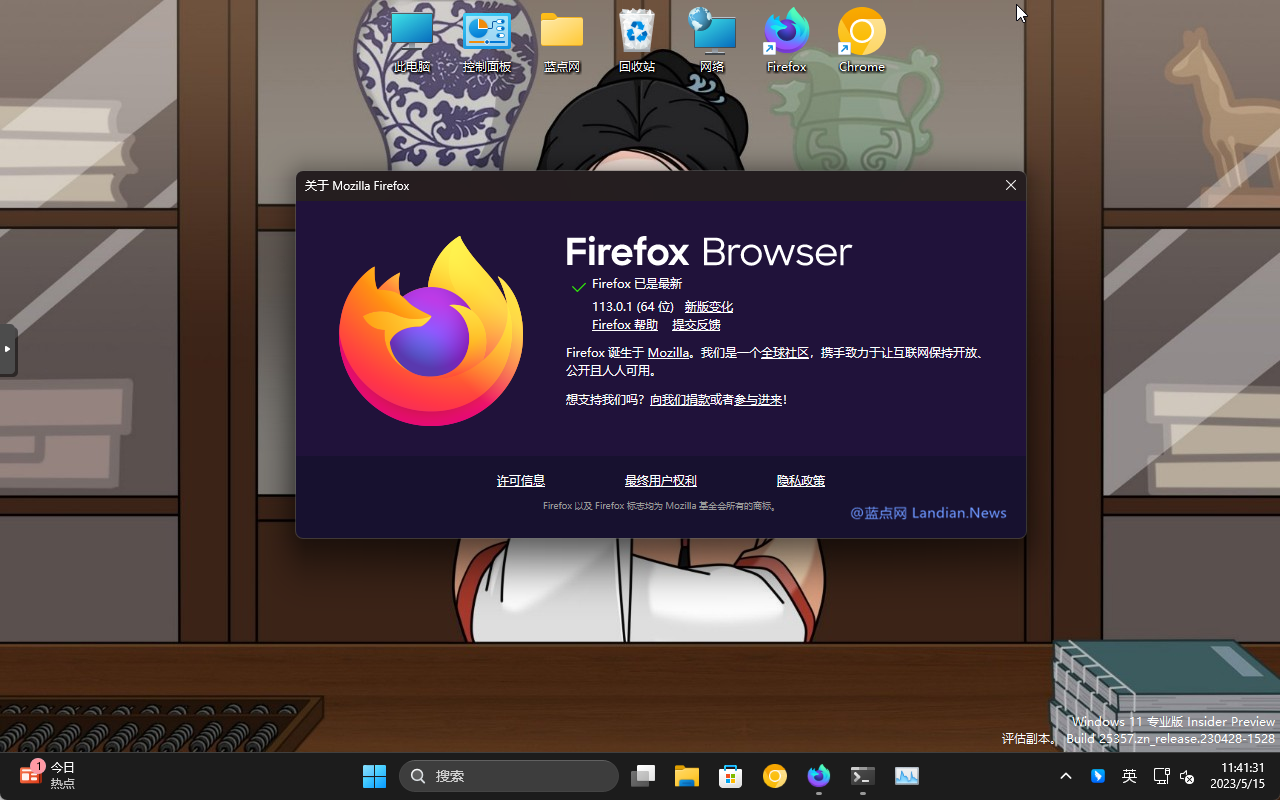Viewport: 1280px width, 800px height.
Task: Click the taskbar 搜索 search box
Action: (509, 776)
